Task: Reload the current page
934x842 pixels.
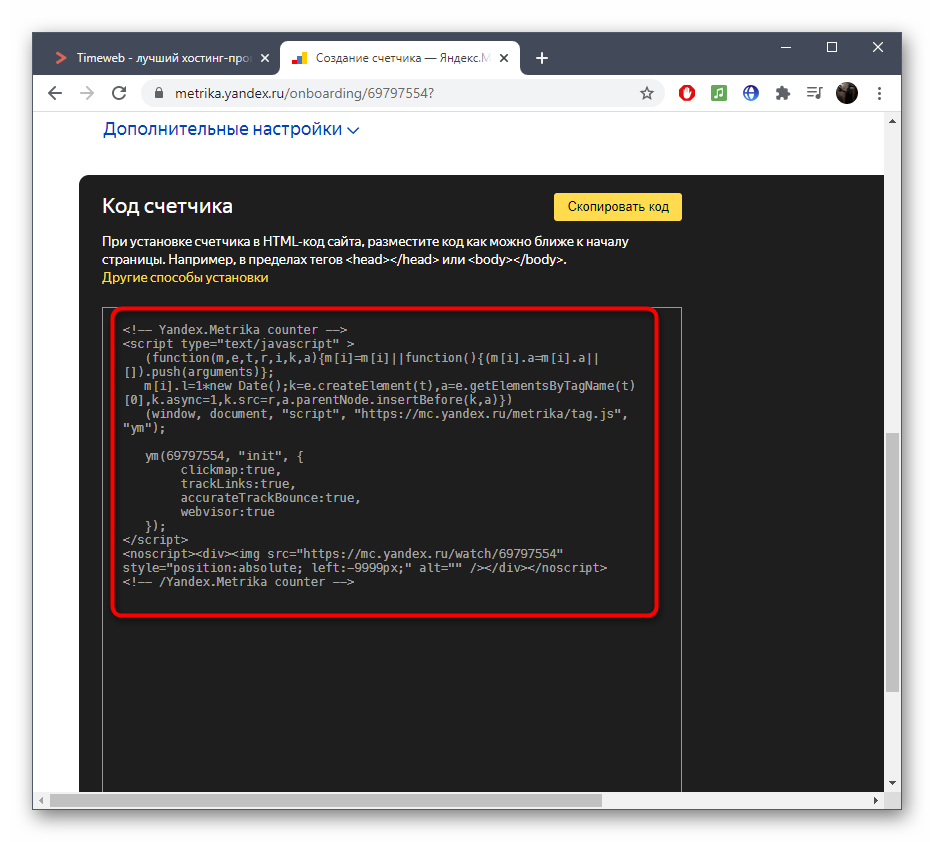Action: click(119, 93)
